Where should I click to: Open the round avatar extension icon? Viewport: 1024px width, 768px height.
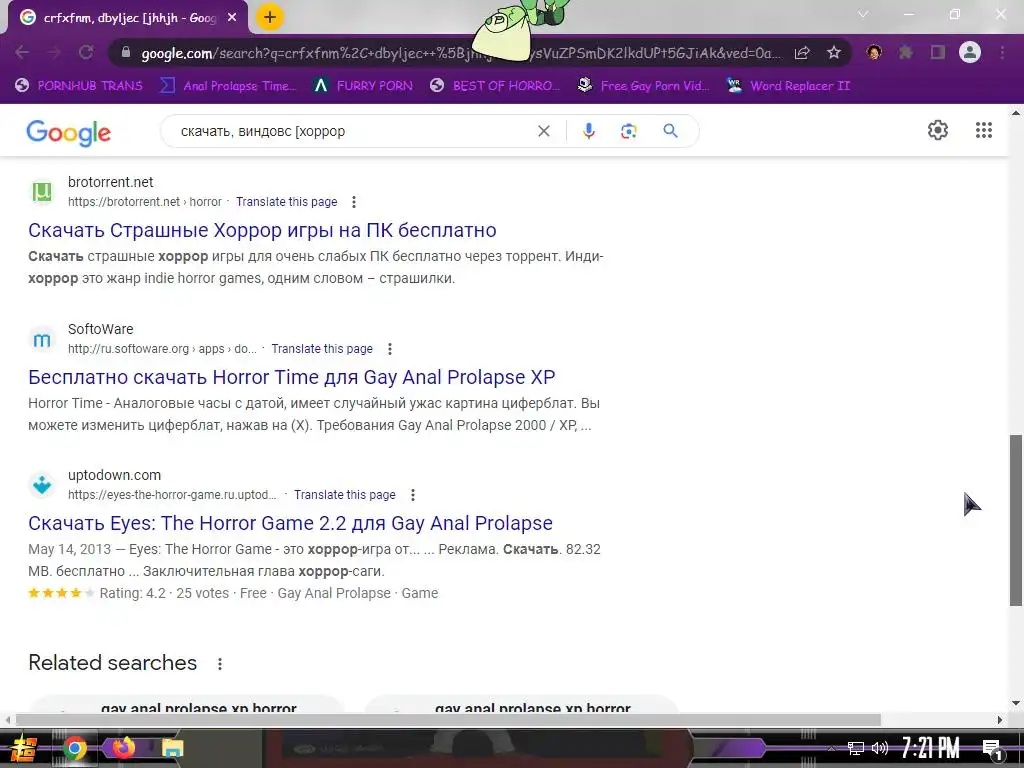(x=874, y=52)
